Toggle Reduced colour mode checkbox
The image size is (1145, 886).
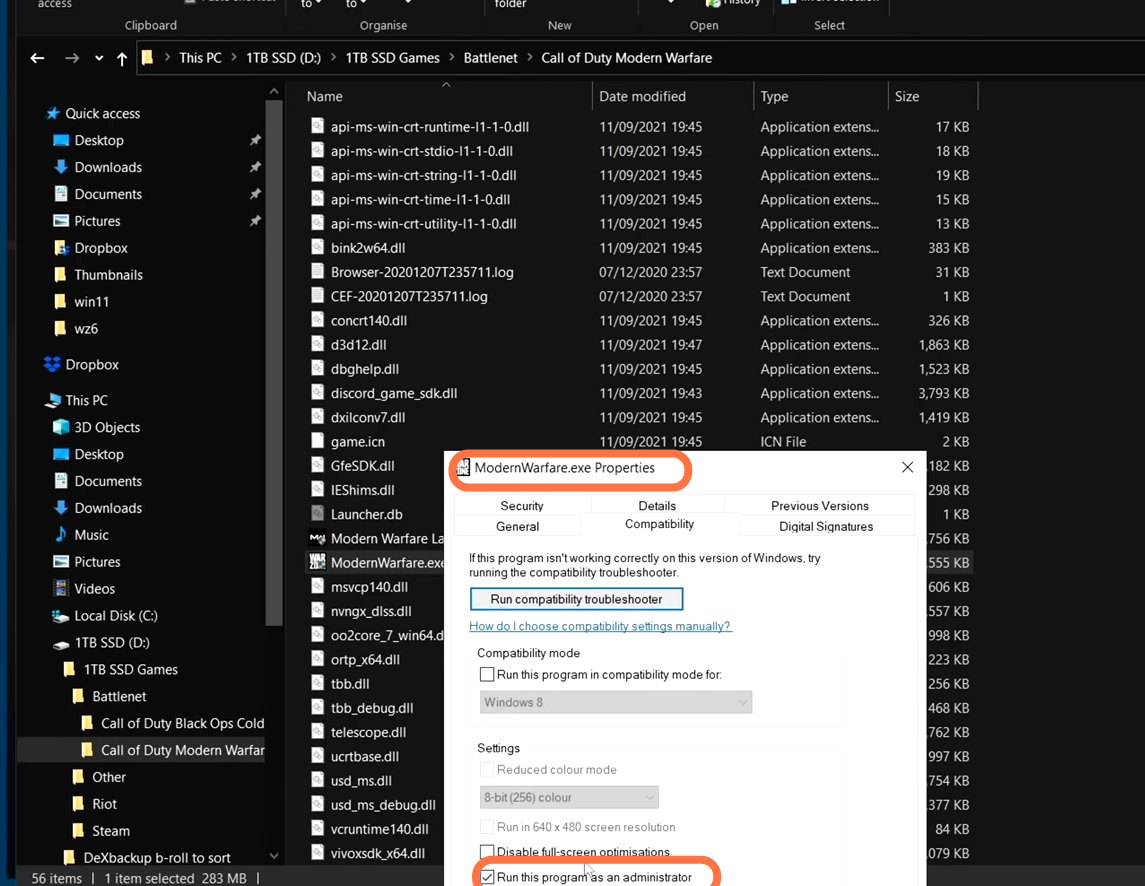(487, 769)
